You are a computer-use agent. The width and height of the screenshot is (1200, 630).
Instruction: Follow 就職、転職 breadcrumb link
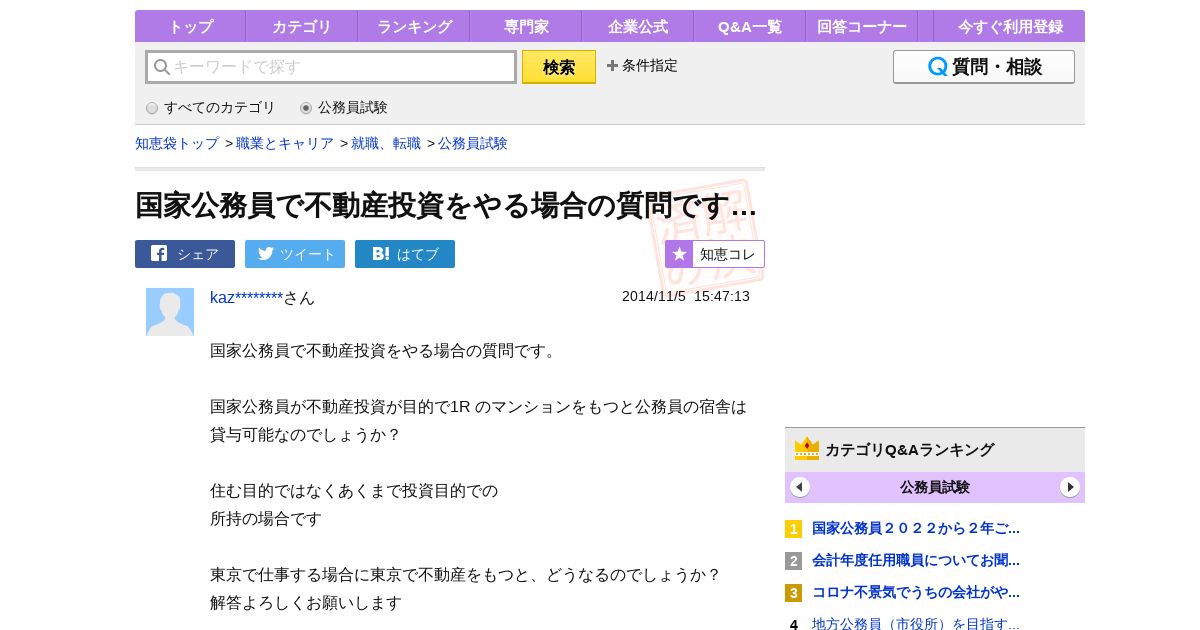tap(386, 143)
